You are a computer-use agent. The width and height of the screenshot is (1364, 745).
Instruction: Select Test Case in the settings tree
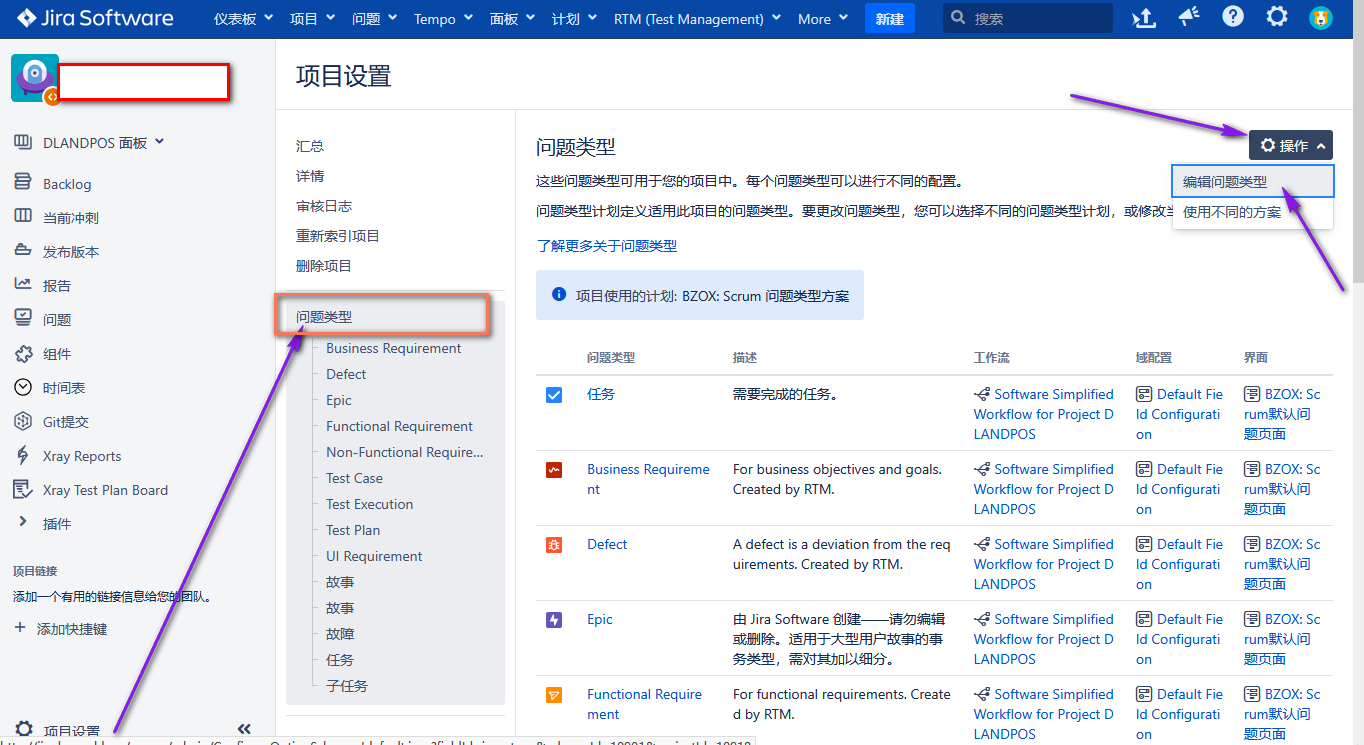pos(354,478)
